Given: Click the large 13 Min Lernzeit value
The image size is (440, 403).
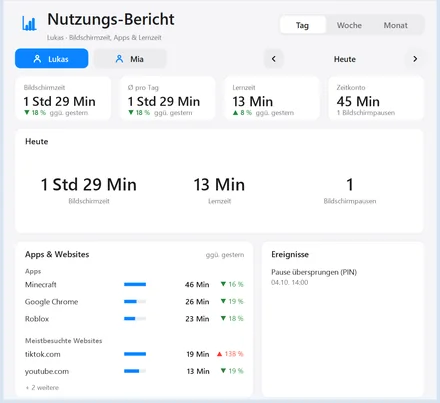Looking at the screenshot, I should (x=219, y=185).
